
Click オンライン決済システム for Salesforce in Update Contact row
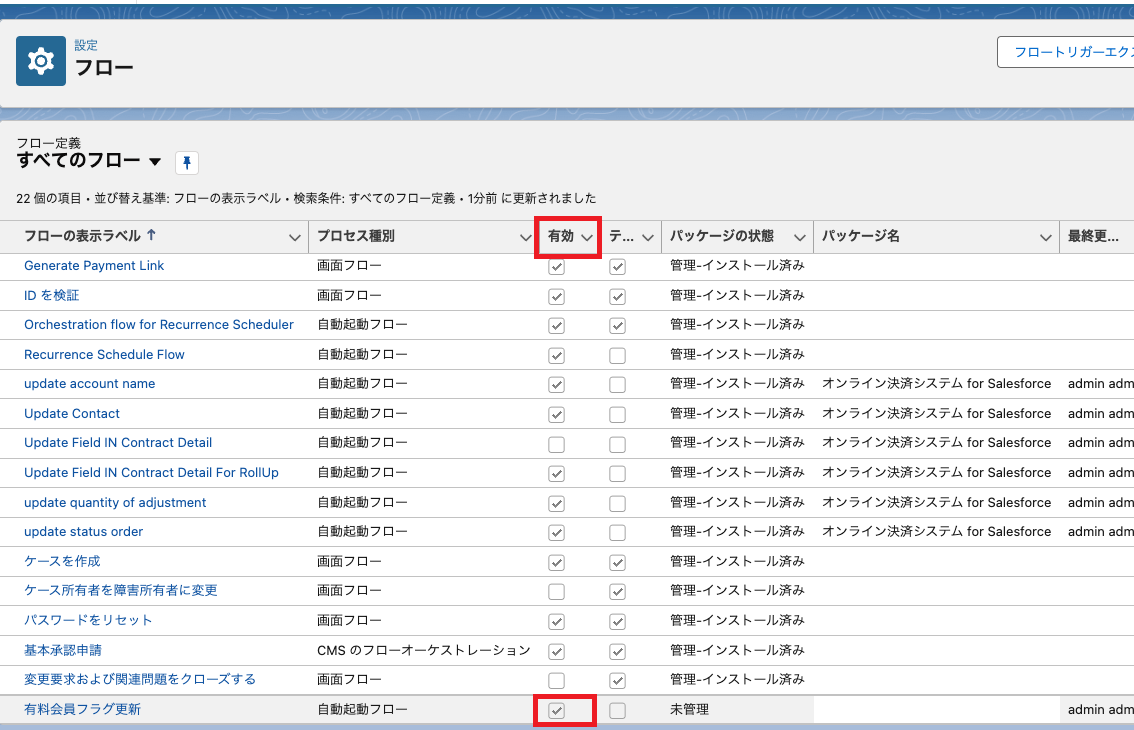pyautogui.click(x=937, y=413)
